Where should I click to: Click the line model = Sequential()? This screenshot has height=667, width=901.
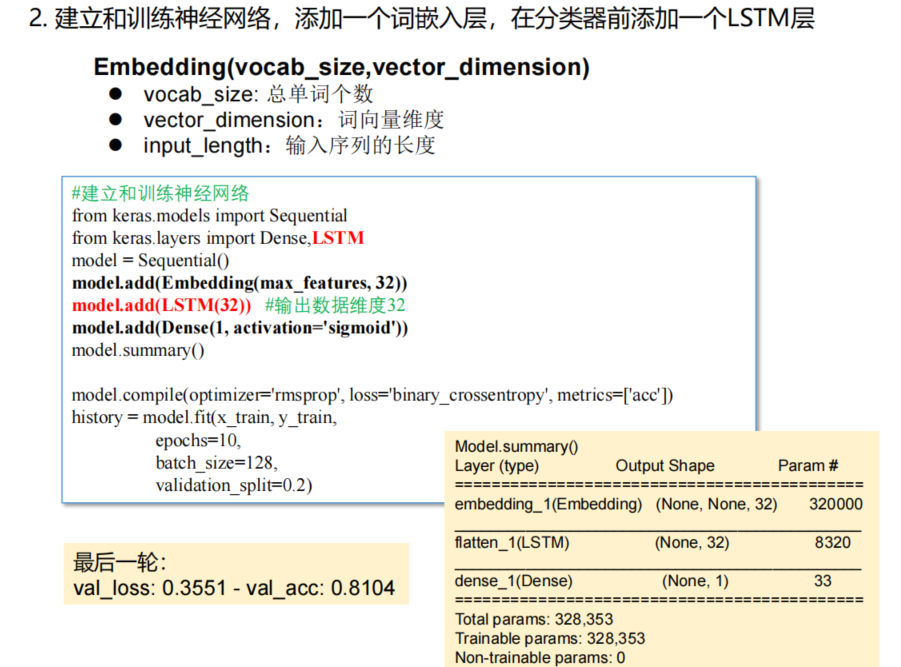[150, 260]
